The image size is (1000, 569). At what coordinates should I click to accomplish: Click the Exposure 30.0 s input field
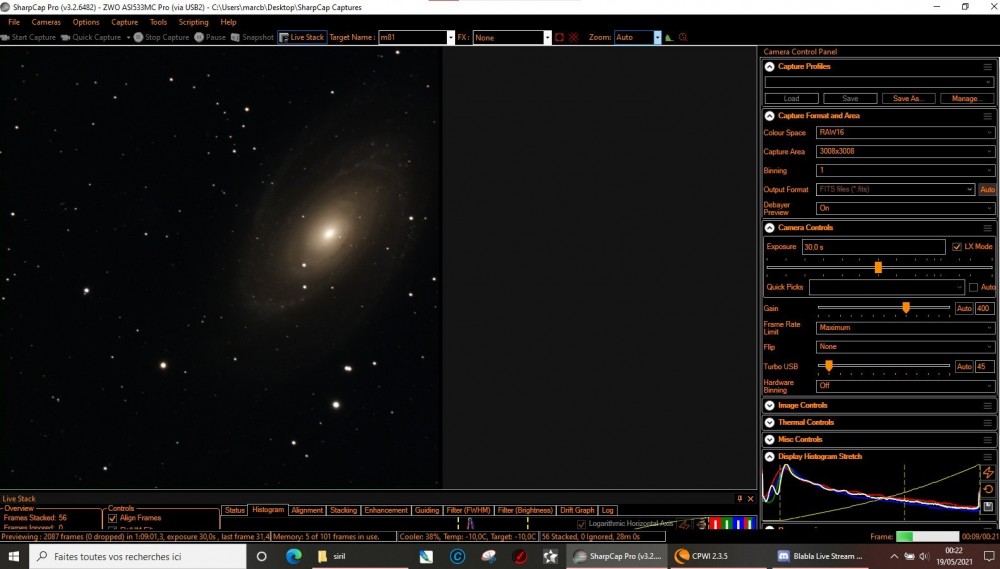coord(873,247)
